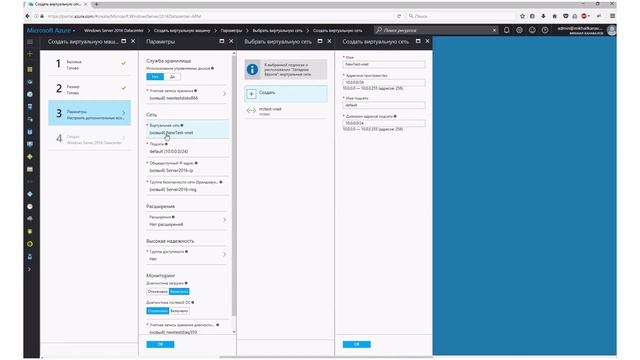Image resolution: width=640 pixels, height=360 pixels.
Task: Click the plus icon next to Создать
Action: point(251,94)
